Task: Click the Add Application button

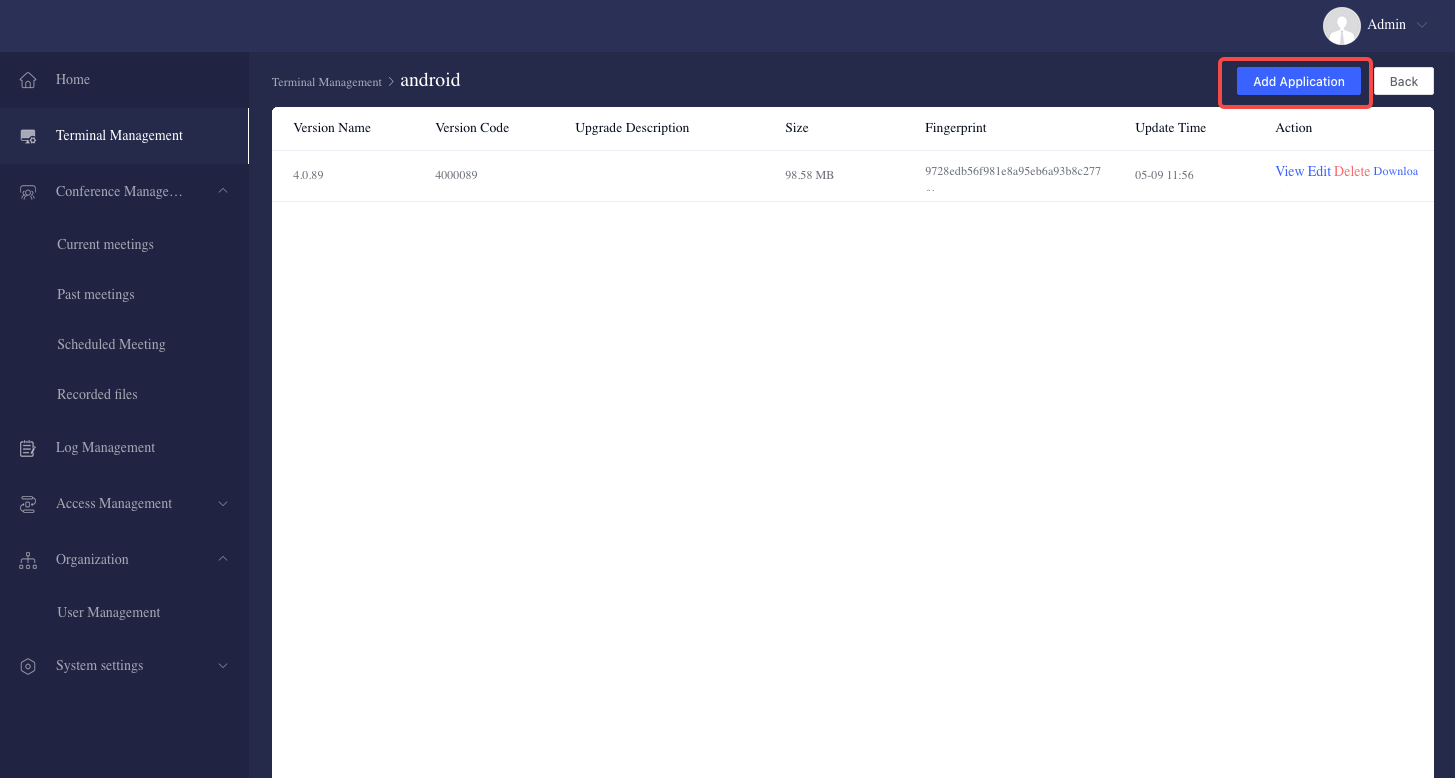Action: [1298, 81]
